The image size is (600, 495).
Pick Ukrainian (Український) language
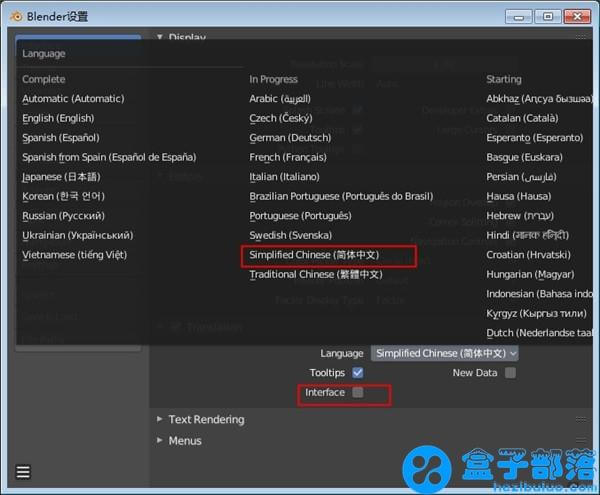[x=78, y=235]
